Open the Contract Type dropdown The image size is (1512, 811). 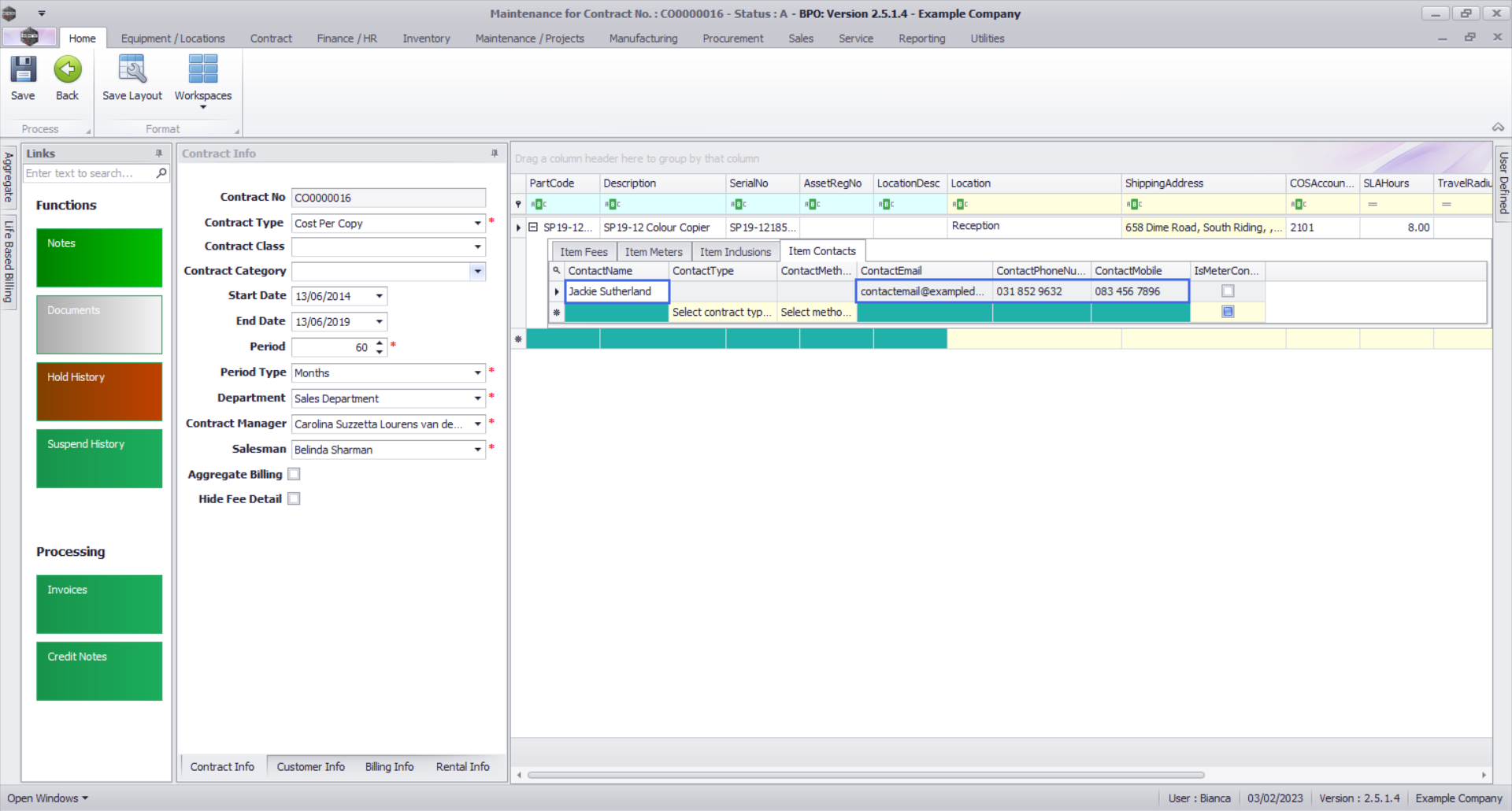click(477, 224)
